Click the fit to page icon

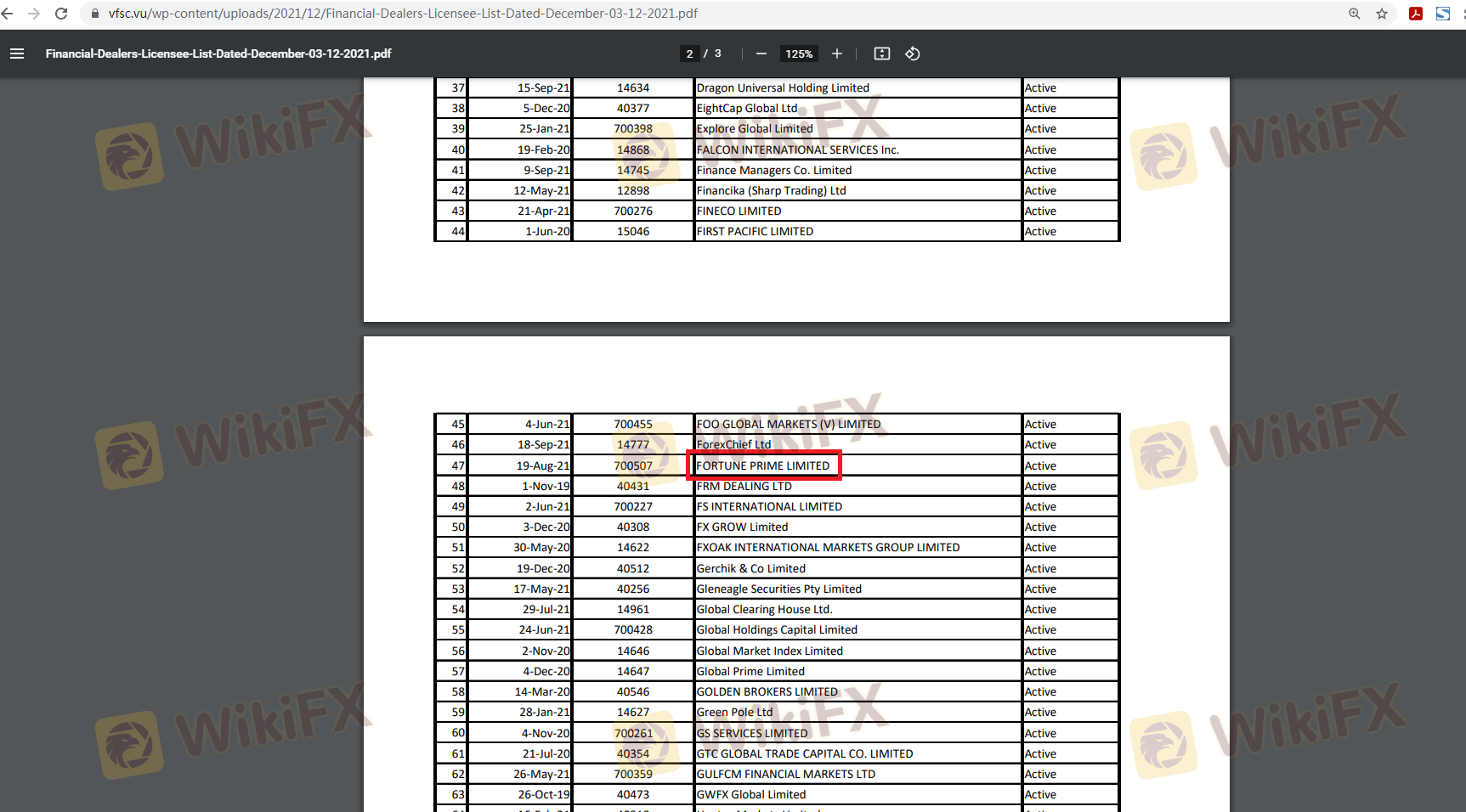882,54
